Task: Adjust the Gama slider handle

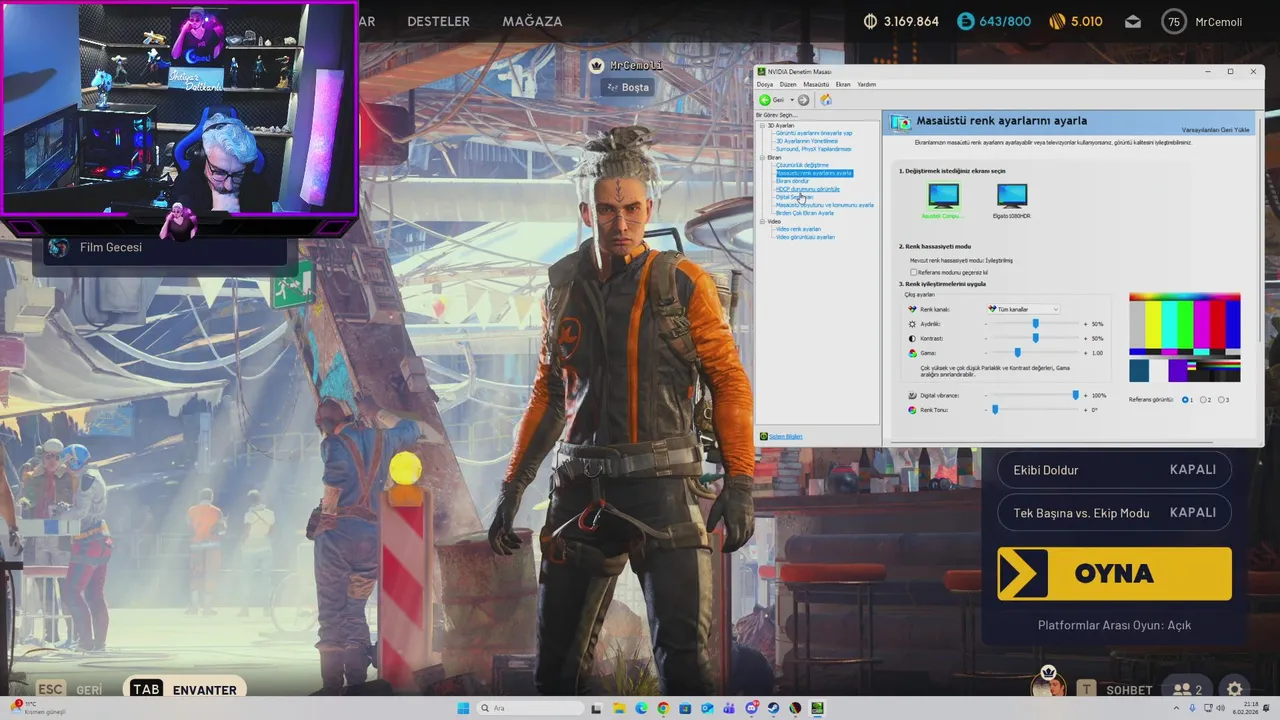Action: [1017, 352]
